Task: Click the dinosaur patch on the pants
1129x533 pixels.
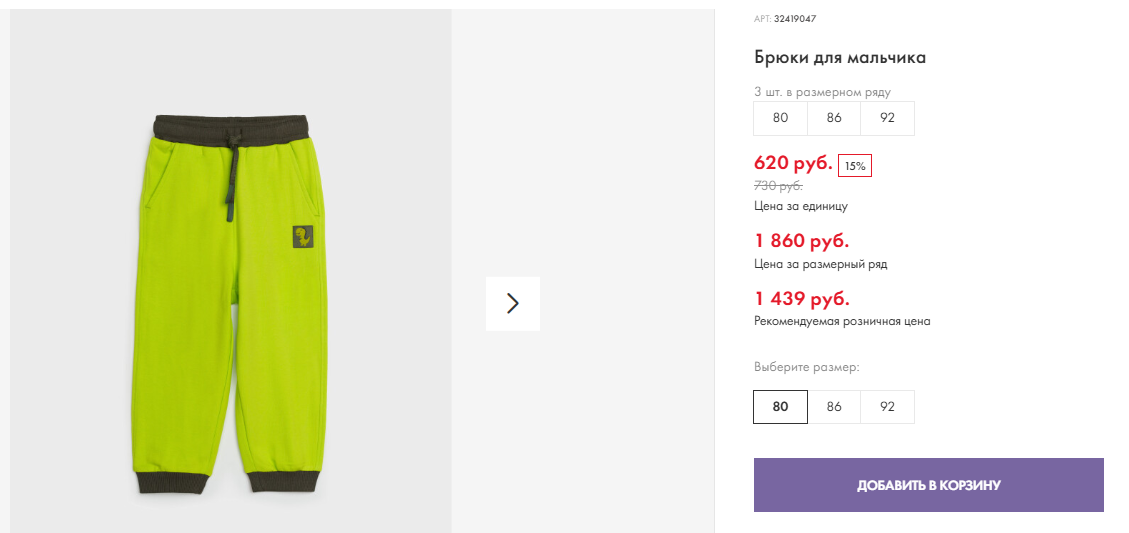Action: pyautogui.click(x=302, y=237)
